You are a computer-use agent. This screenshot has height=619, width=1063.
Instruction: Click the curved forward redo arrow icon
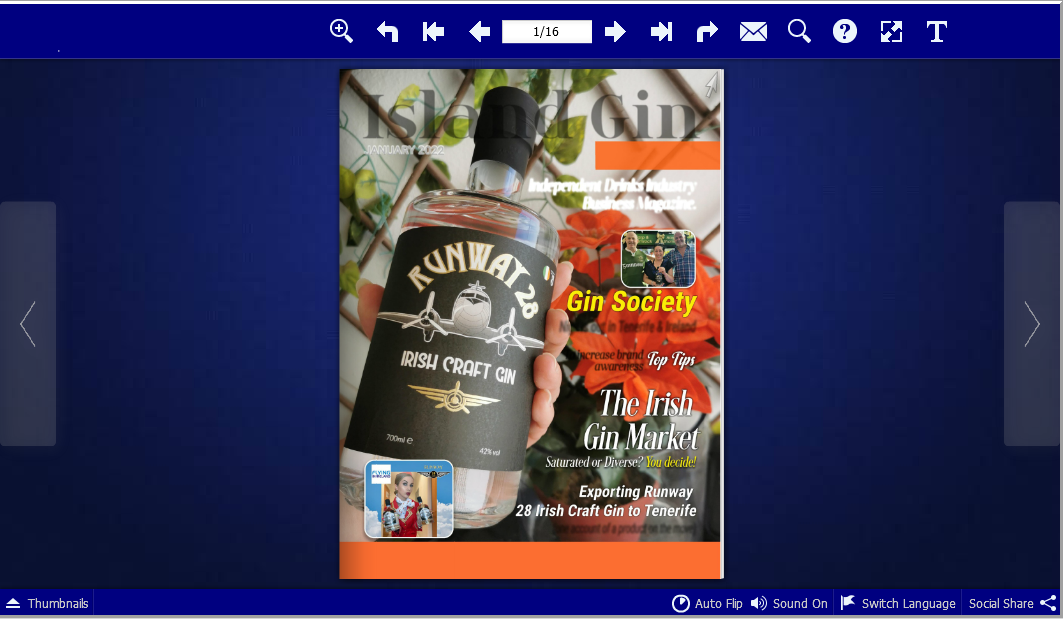[707, 31]
